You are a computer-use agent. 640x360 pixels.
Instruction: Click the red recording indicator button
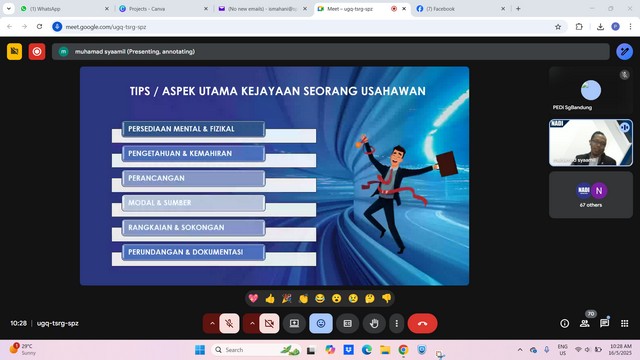(x=37, y=51)
